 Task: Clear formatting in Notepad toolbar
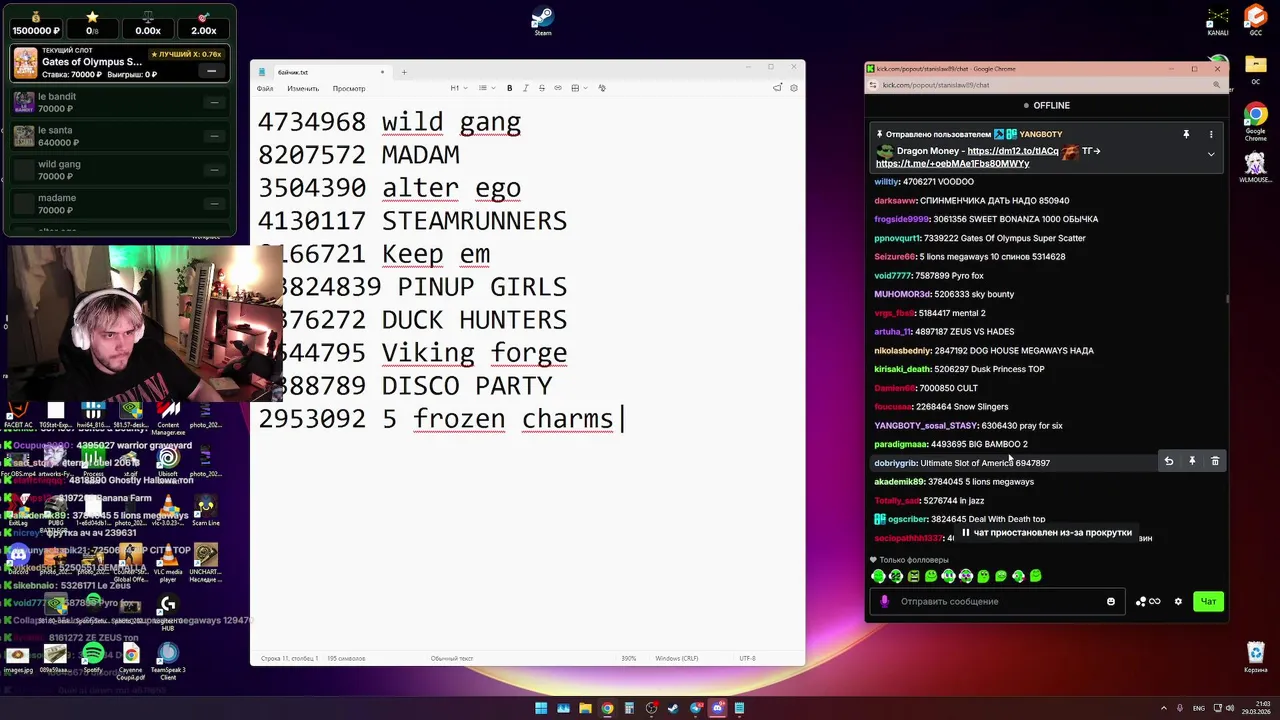[x=602, y=88]
